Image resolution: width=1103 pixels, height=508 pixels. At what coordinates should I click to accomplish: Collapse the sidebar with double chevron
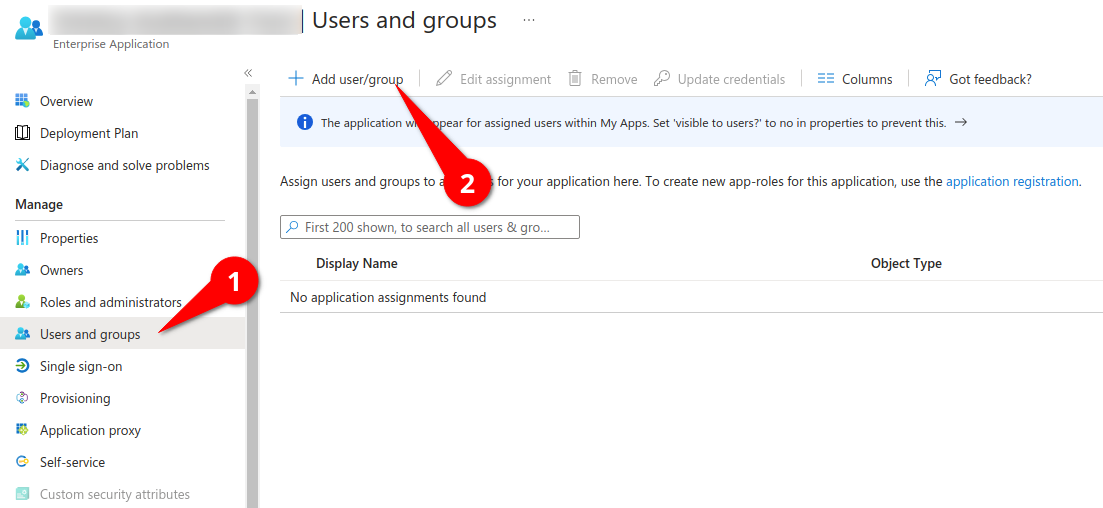coord(248,73)
